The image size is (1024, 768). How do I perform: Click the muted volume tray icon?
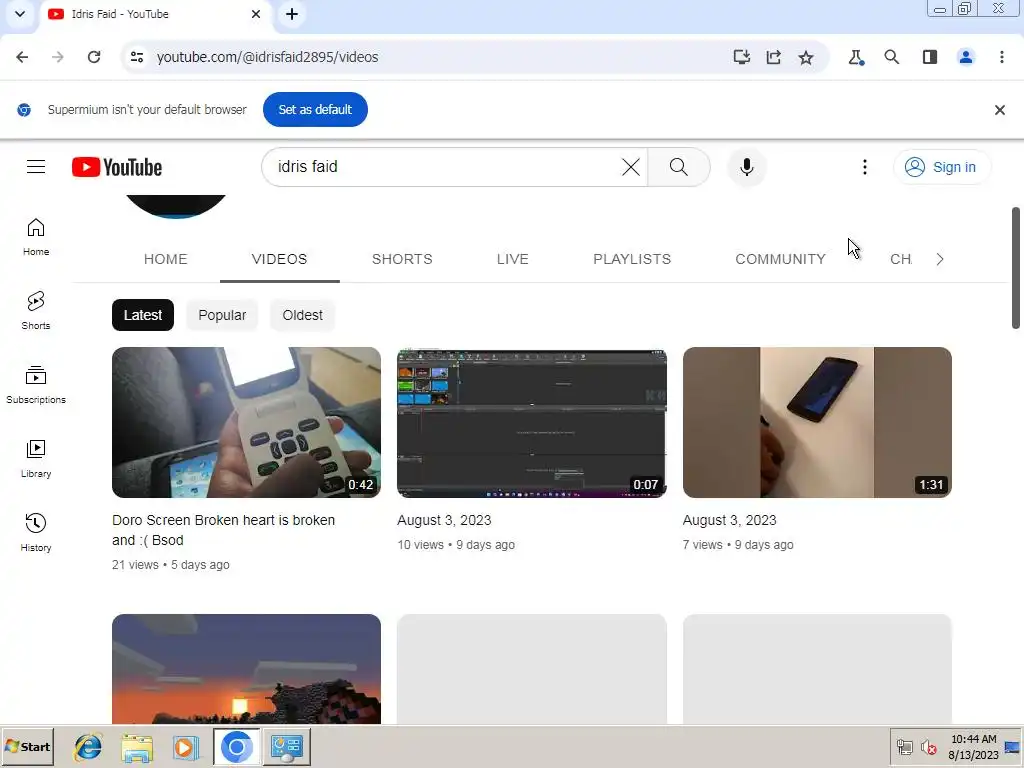point(928,747)
